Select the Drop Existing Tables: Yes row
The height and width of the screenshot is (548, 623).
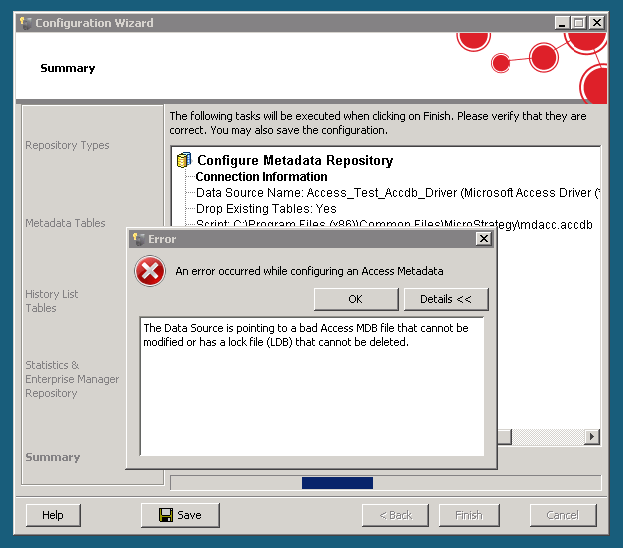pos(266,209)
